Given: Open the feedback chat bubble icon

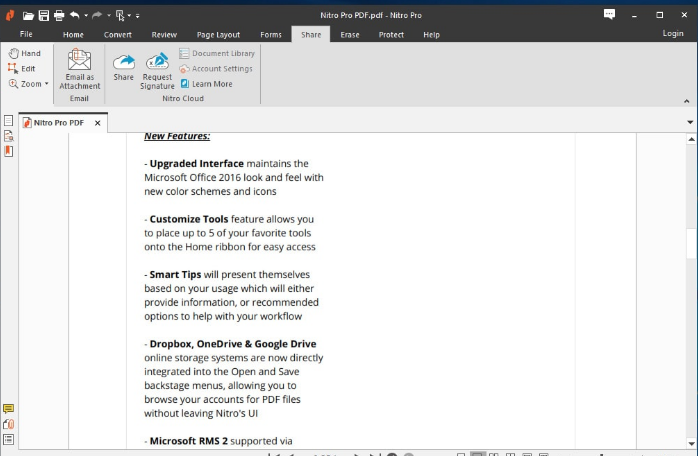Looking at the screenshot, I should (x=609, y=15).
